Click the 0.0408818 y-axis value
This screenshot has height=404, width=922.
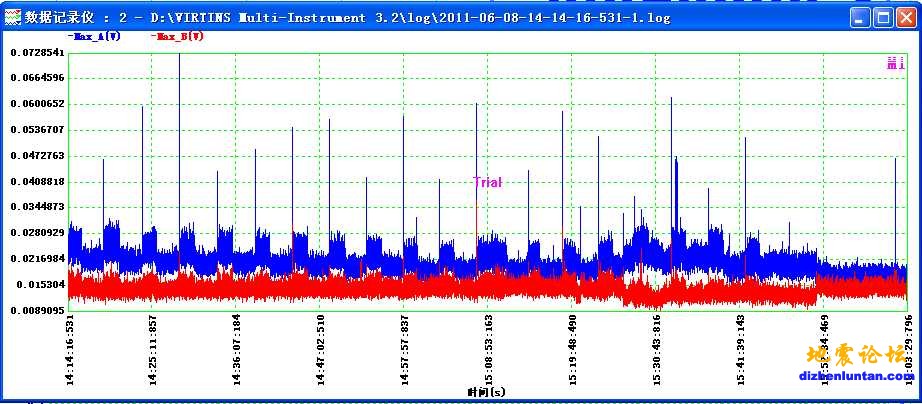pos(37,181)
